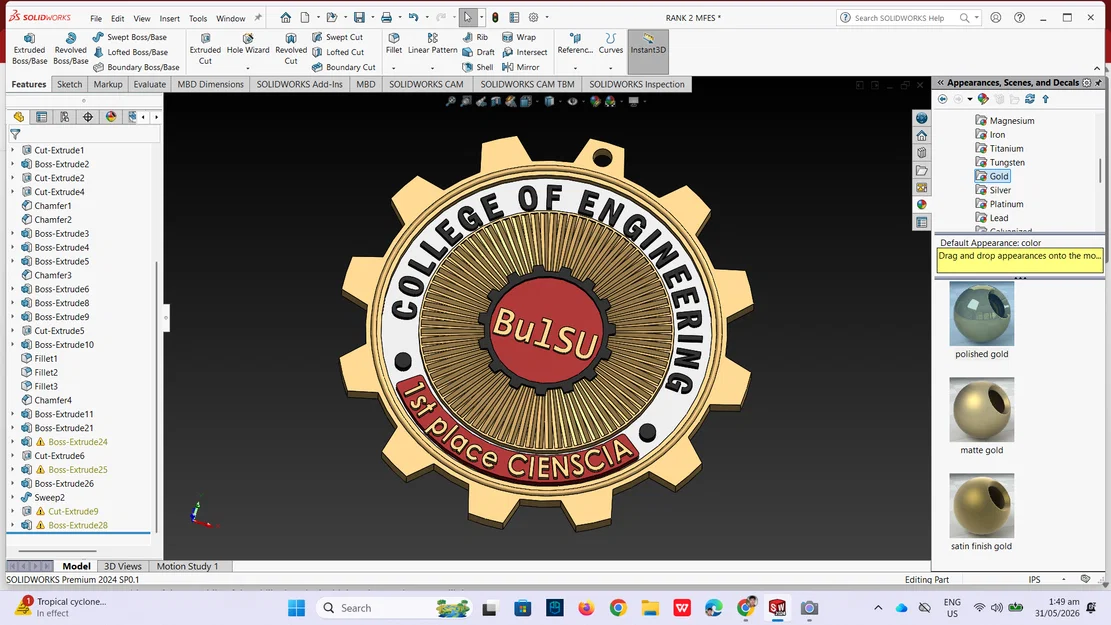1111x625 pixels.
Task: Toggle the Instant3D button
Action: tap(648, 50)
